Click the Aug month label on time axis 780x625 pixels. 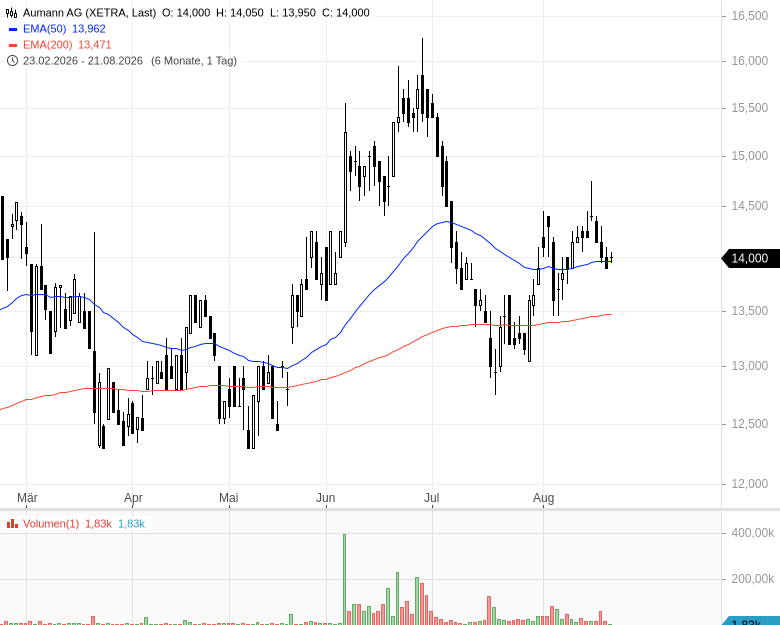click(x=543, y=498)
